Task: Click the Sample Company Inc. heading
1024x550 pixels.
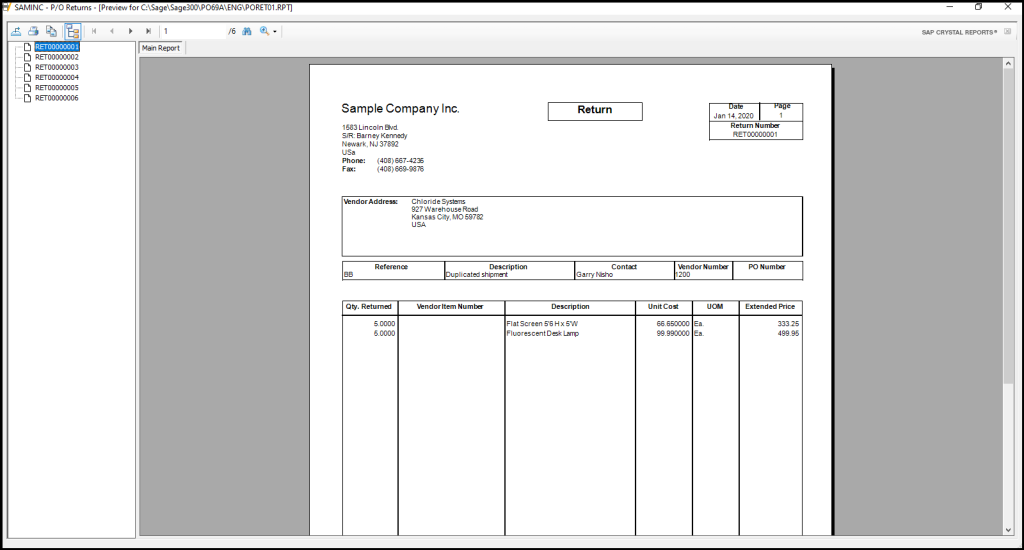Action: (x=400, y=108)
